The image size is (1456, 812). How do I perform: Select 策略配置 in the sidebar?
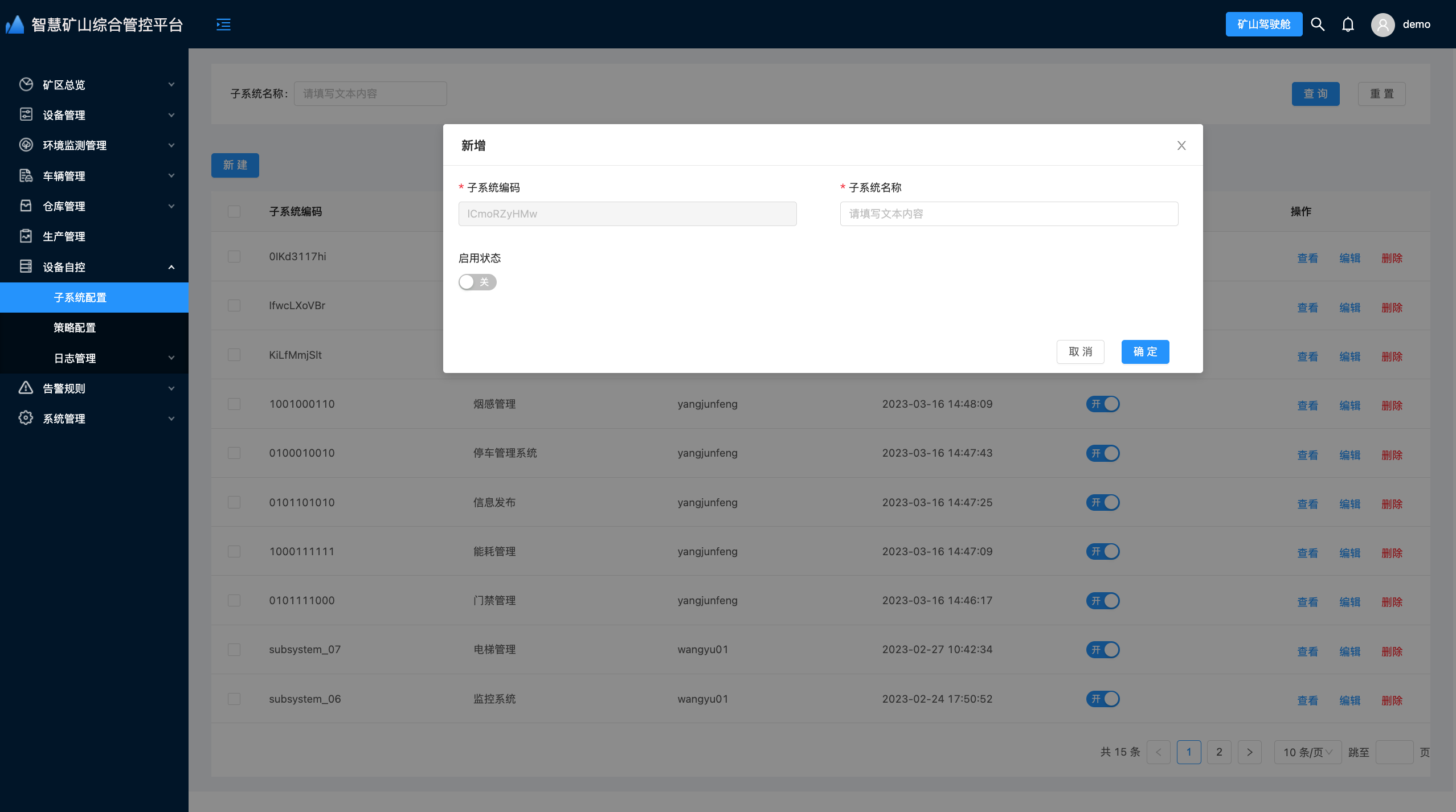tap(75, 328)
